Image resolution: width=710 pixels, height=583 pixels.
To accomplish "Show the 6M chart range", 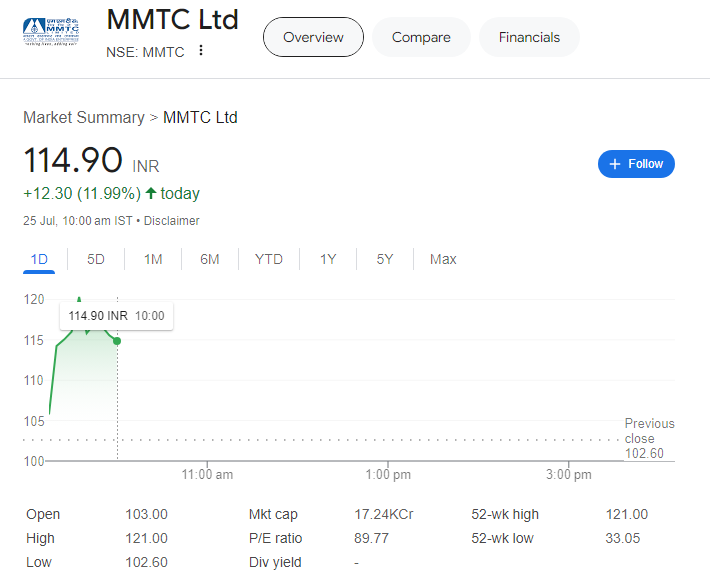I will click(210, 259).
